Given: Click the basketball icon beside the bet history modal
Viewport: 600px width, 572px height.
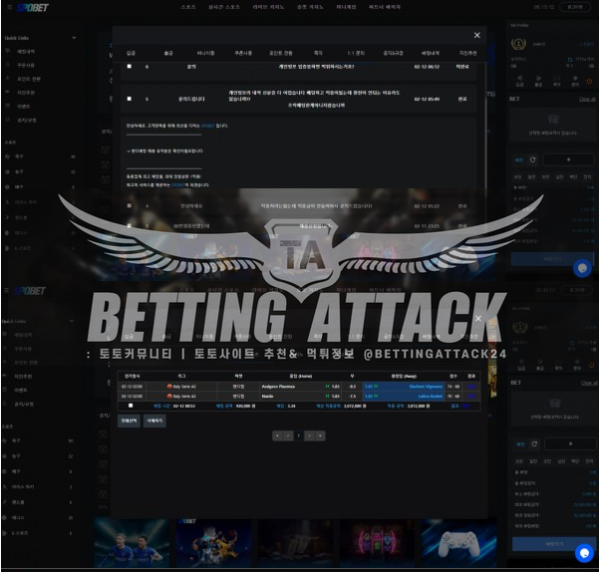Looking at the screenshot, I should coord(6,456).
